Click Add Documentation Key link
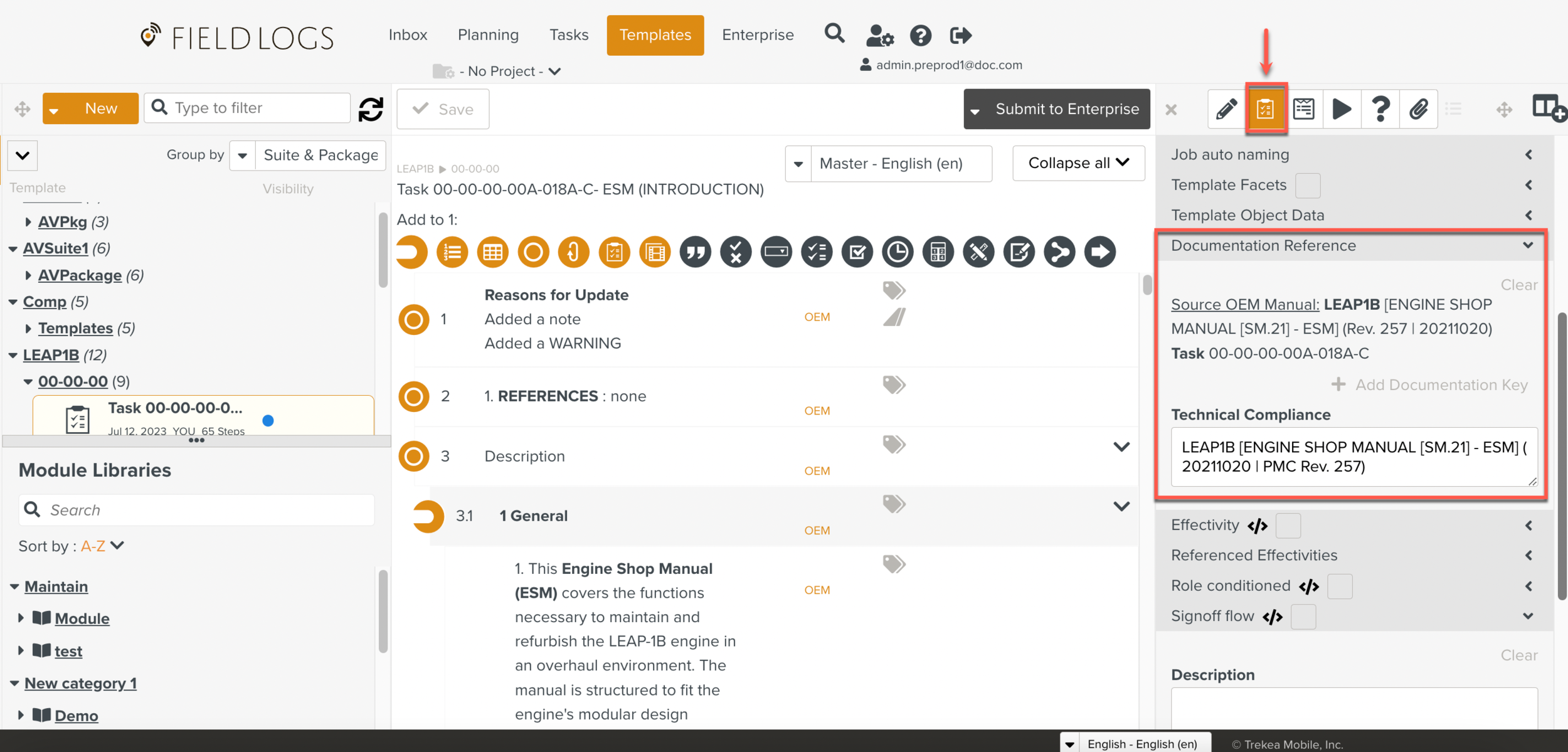Viewport: 1568px width, 752px height. coord(1430,385)
